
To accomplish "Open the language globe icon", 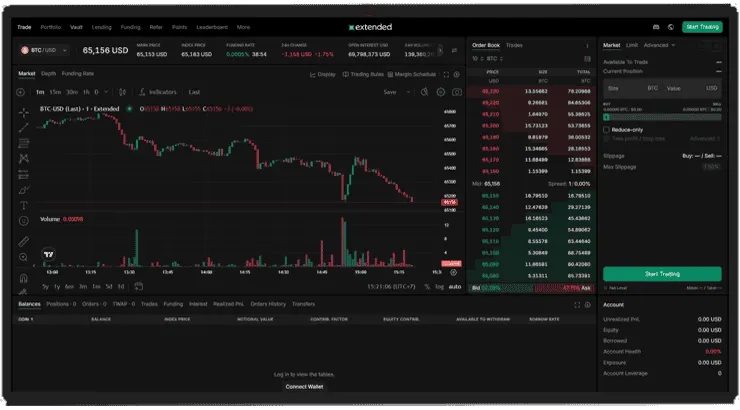I will pyautogui.click(x=671, y=27).
